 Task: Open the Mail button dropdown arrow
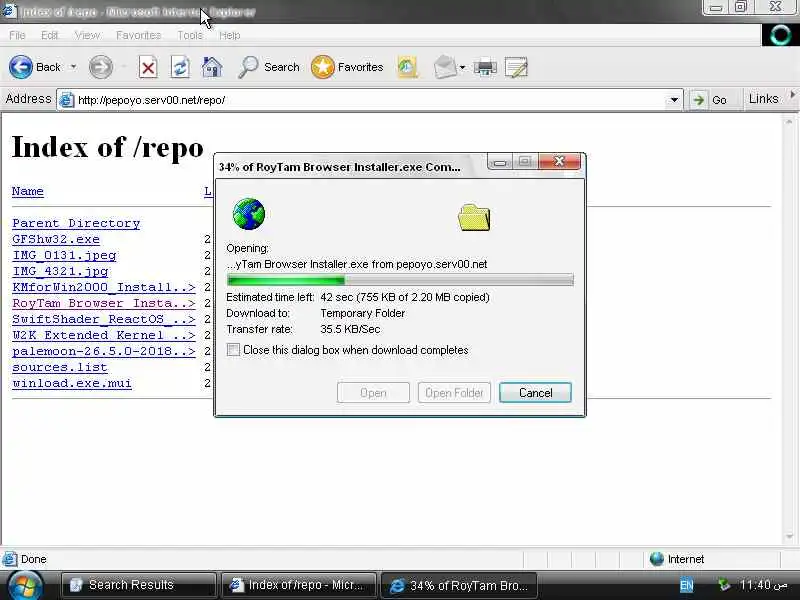tap(462, 67)
